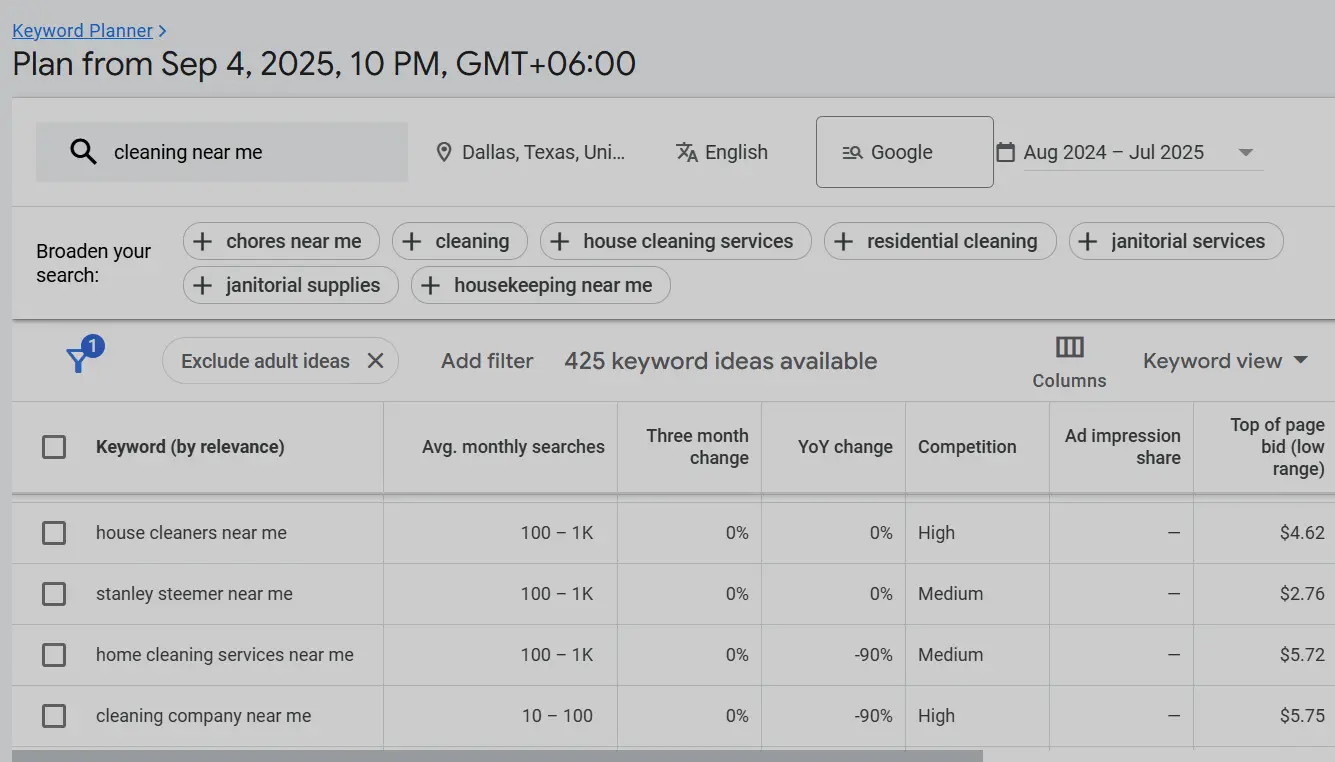
Task: Sort by Avg. monthly searches column
Action: pyautogui.click(x=513, y=447)
